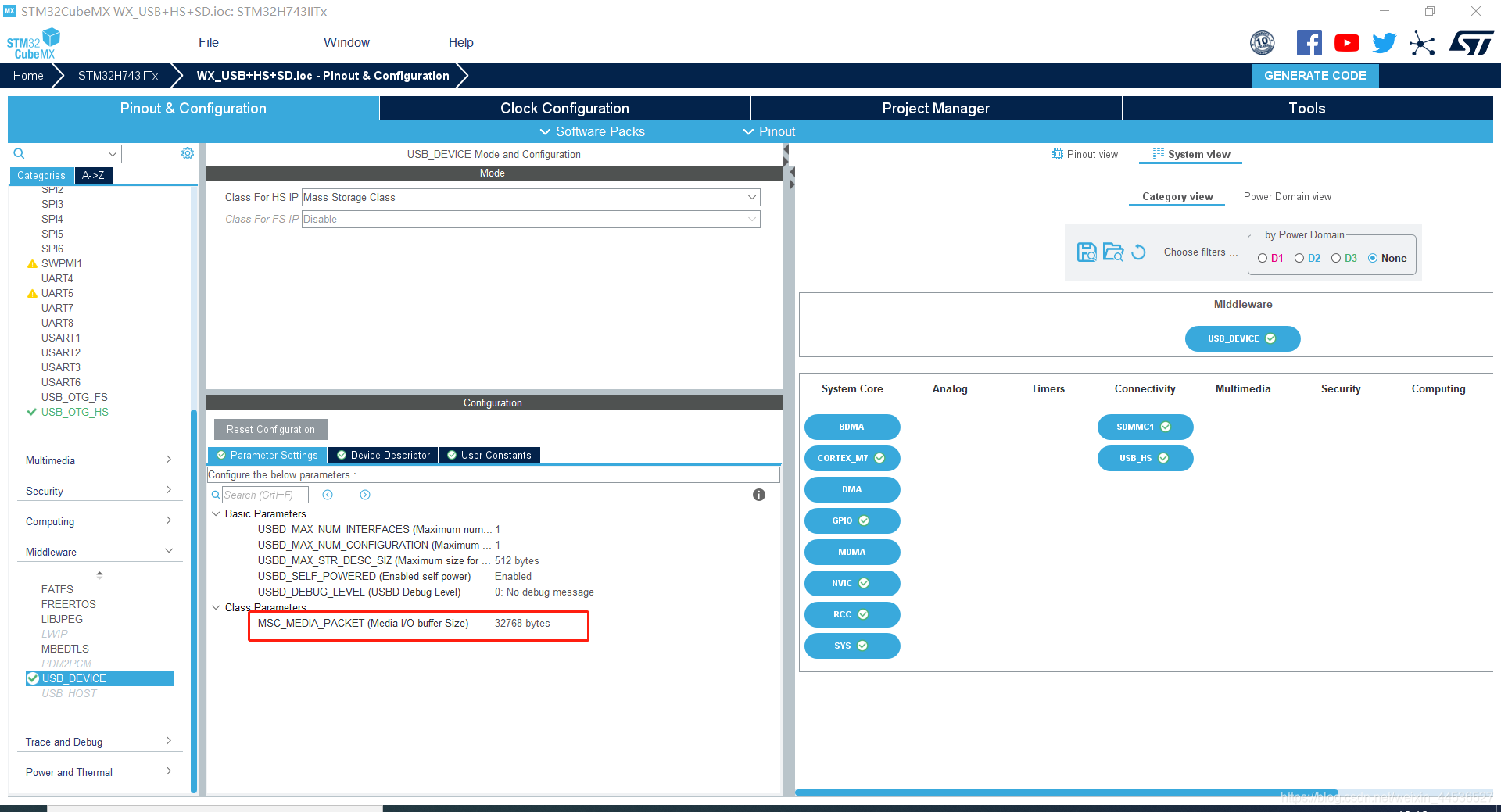Open the User Constants tab
Screen dimensions: 1501x812
click(x=489, y=456)
